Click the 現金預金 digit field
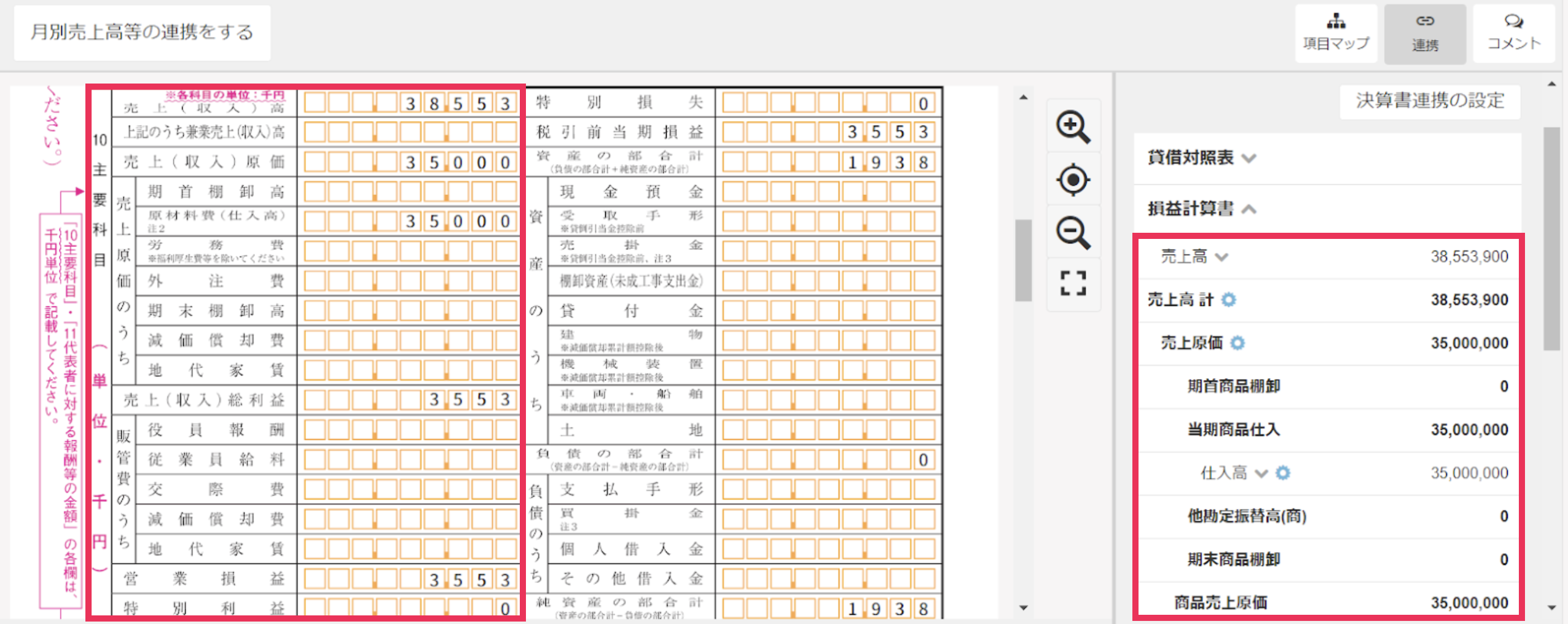 [829, 192]
